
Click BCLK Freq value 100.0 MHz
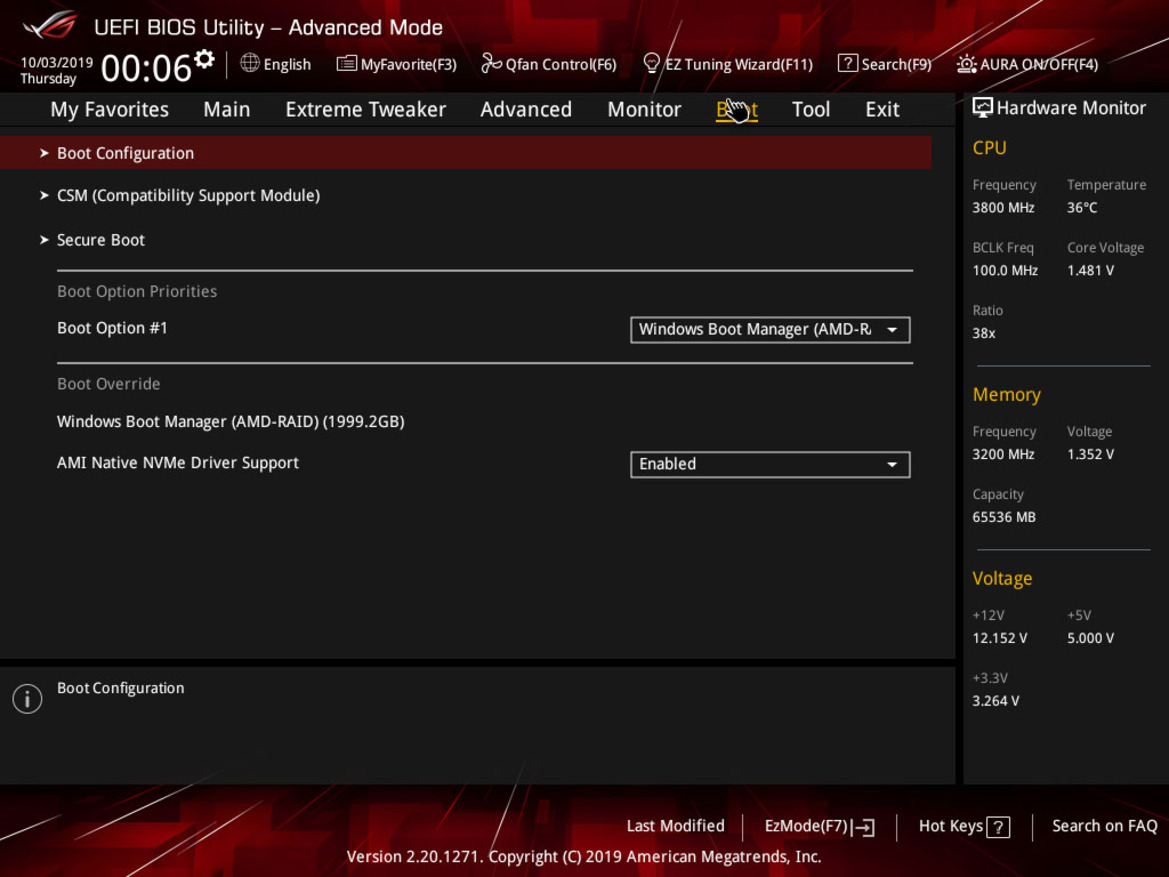tap(1005, 270)
